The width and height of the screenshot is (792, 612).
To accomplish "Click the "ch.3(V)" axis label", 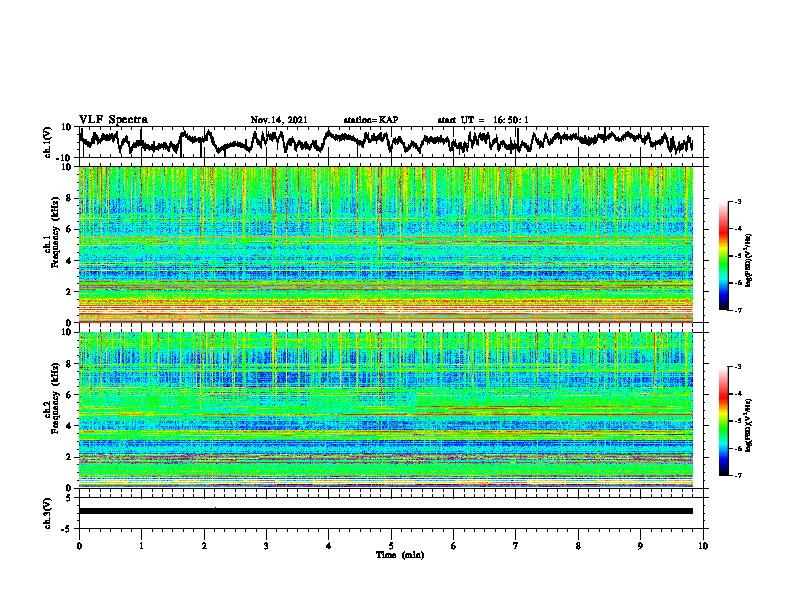I will click(48, 513).
